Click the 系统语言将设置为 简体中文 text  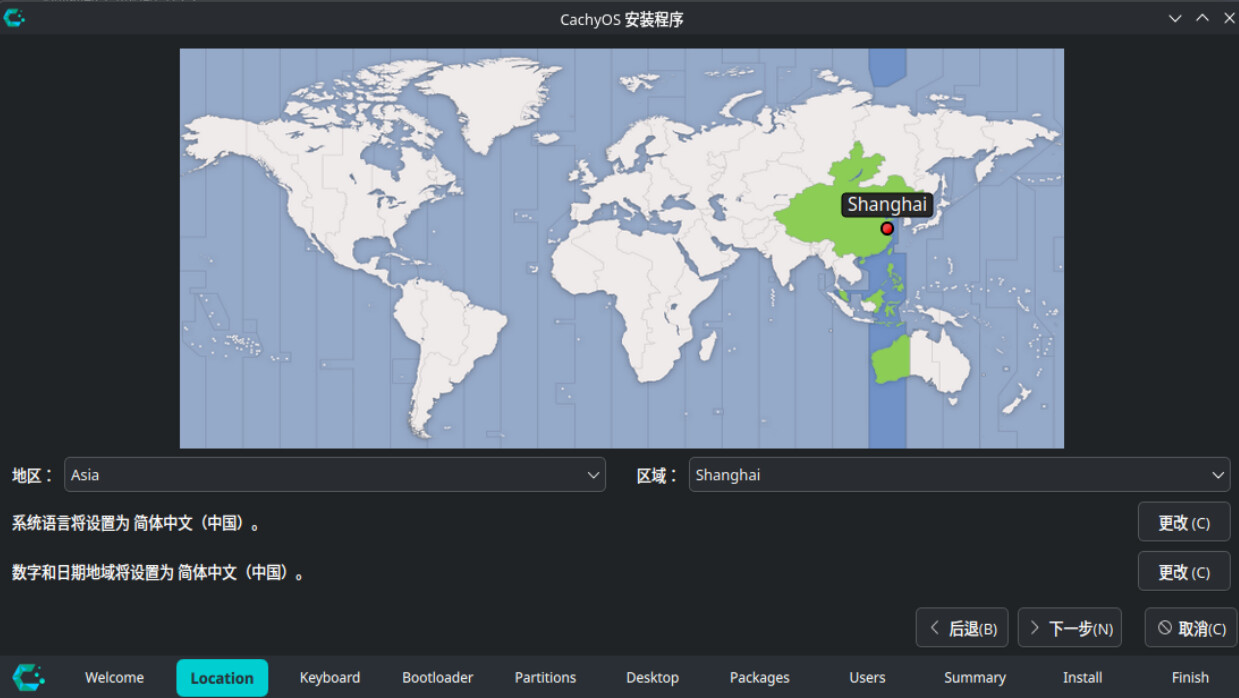point(137,523)
